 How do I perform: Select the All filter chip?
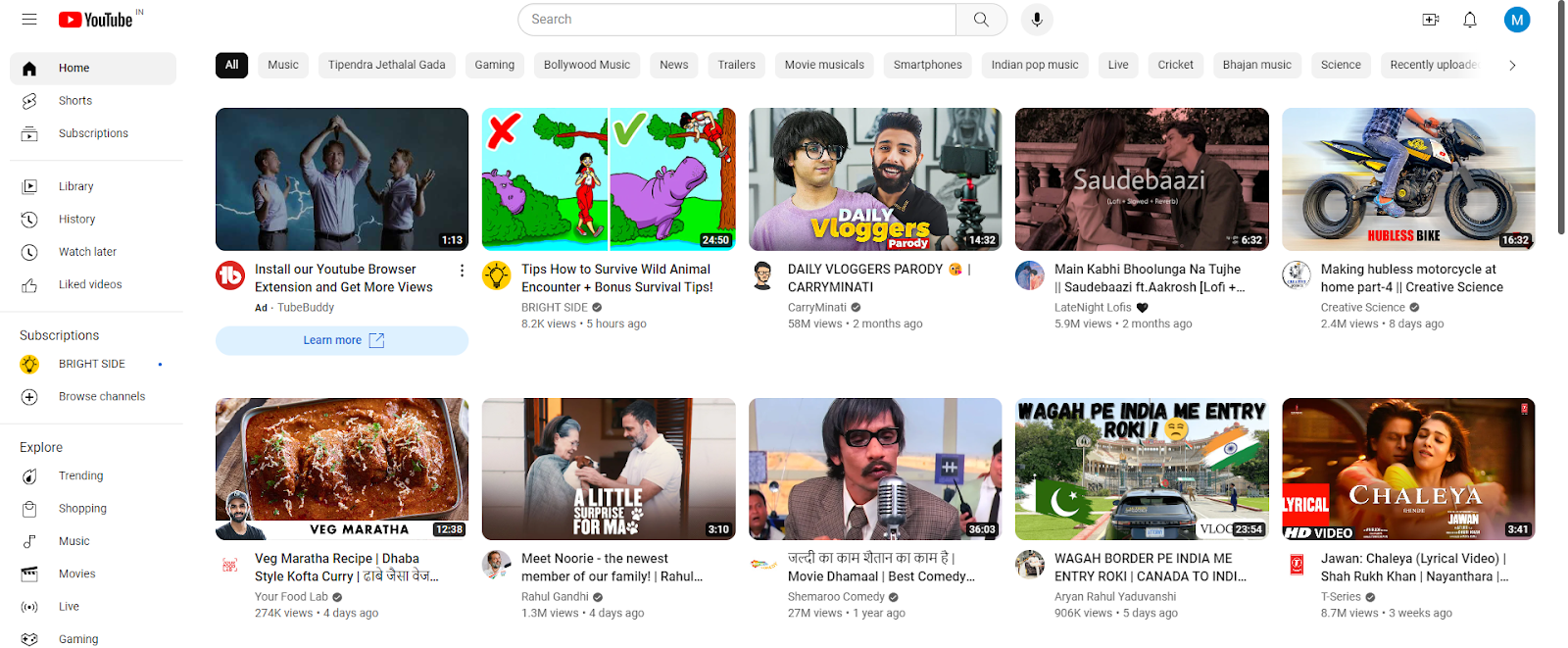[231, 66]
